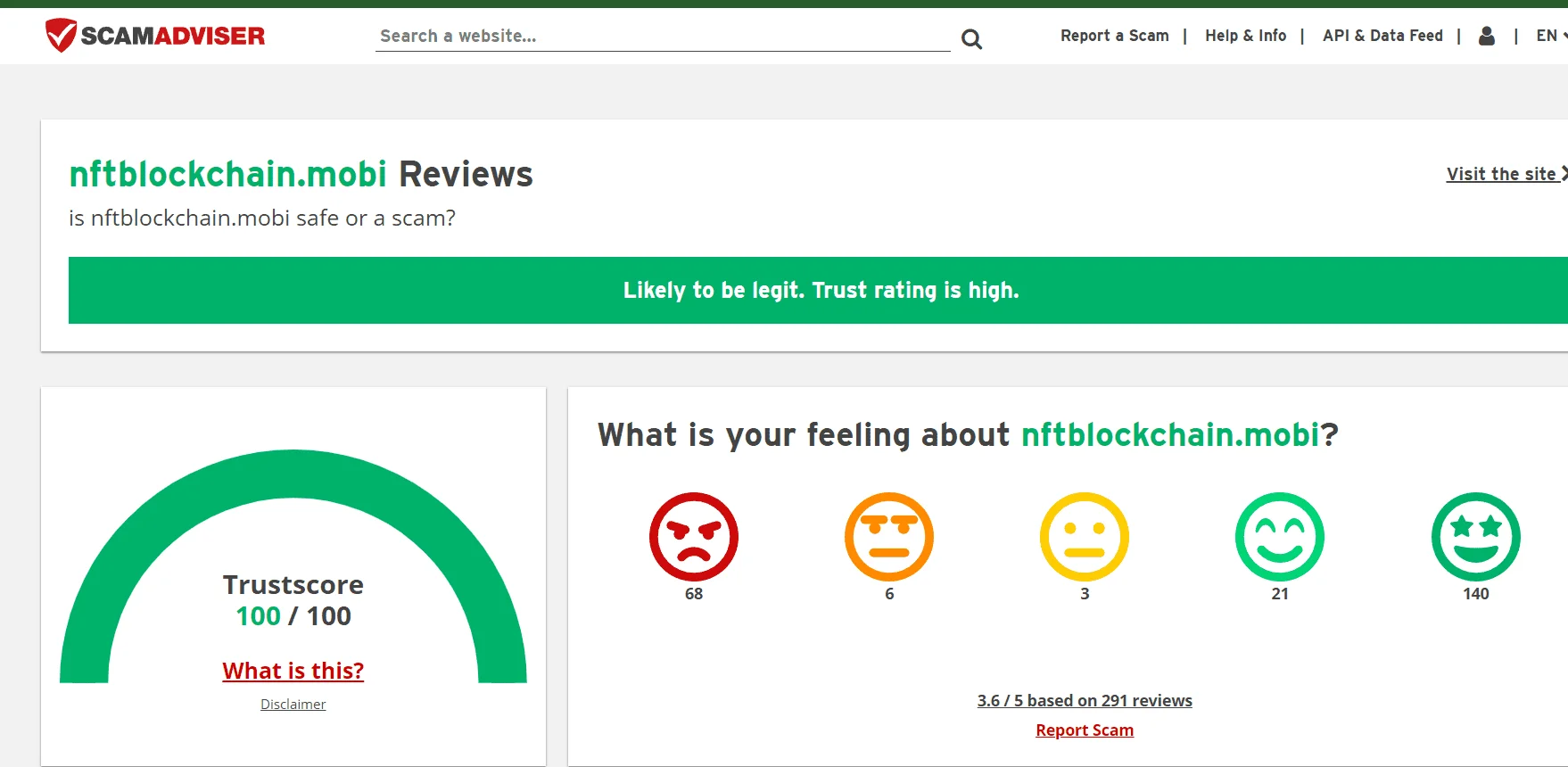Follow the Visit the site link
The height and width of the screenshot is (767, 1568).
pos(1506,174)
